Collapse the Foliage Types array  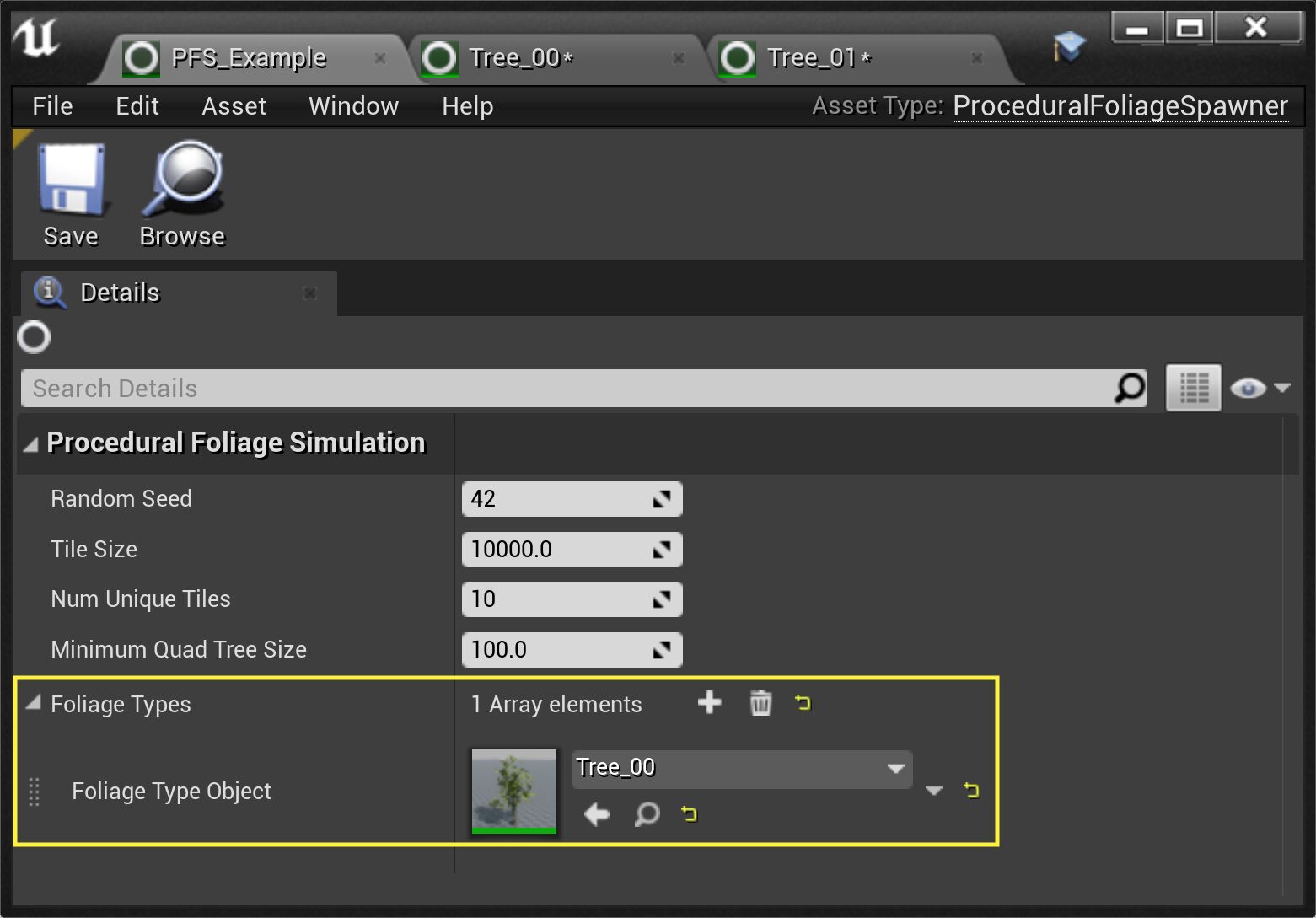pos(34,703)
